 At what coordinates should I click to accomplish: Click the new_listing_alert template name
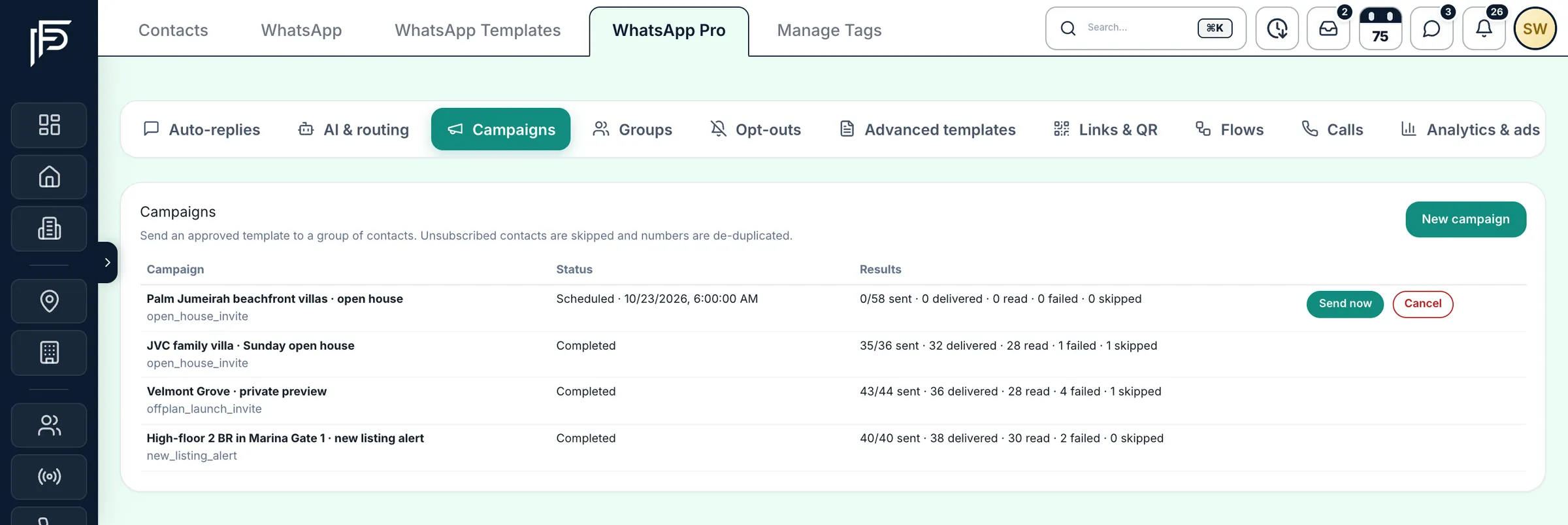point(191,456)
